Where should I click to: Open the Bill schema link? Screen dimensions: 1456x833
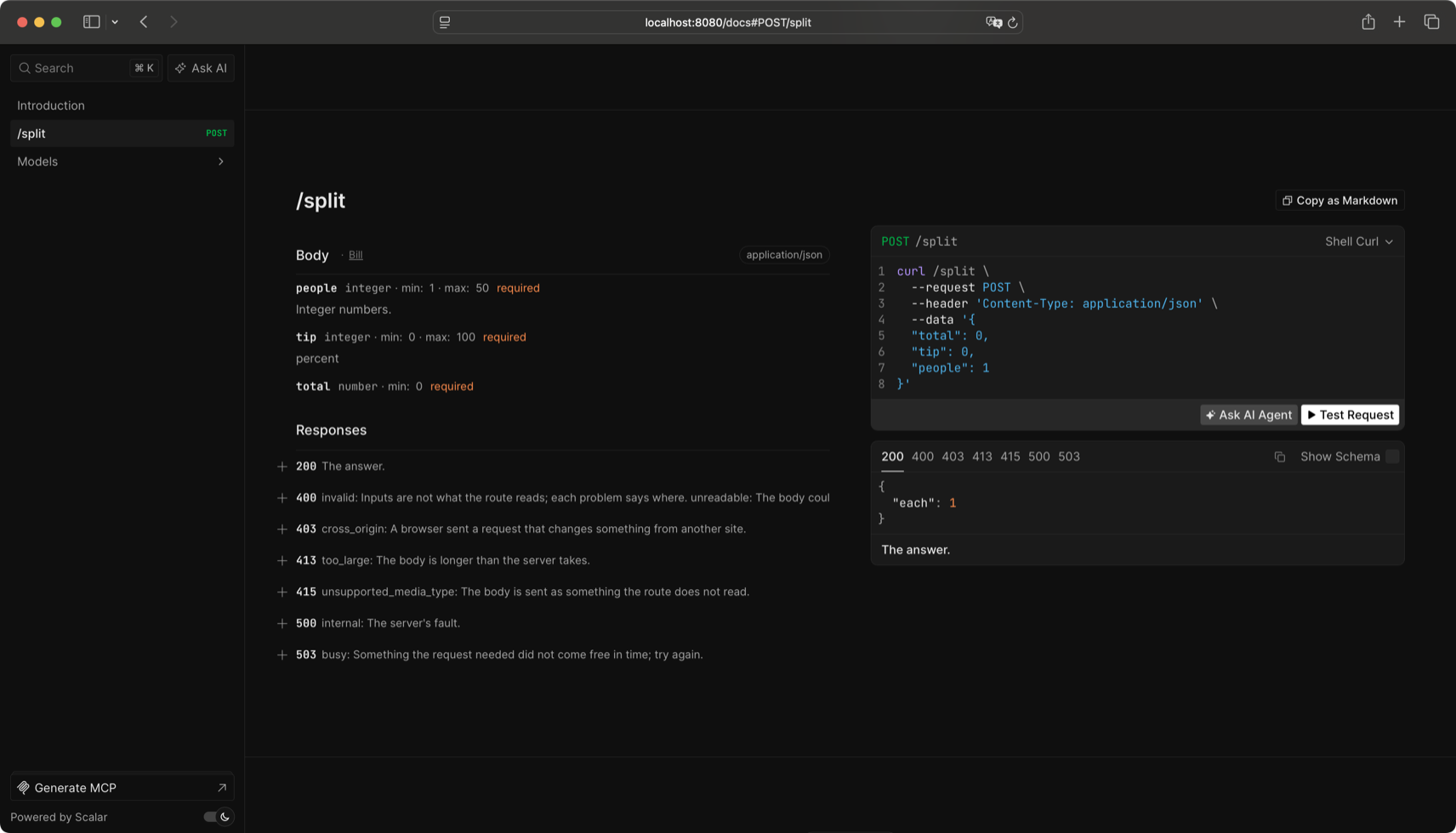click(x=355, y=255)
